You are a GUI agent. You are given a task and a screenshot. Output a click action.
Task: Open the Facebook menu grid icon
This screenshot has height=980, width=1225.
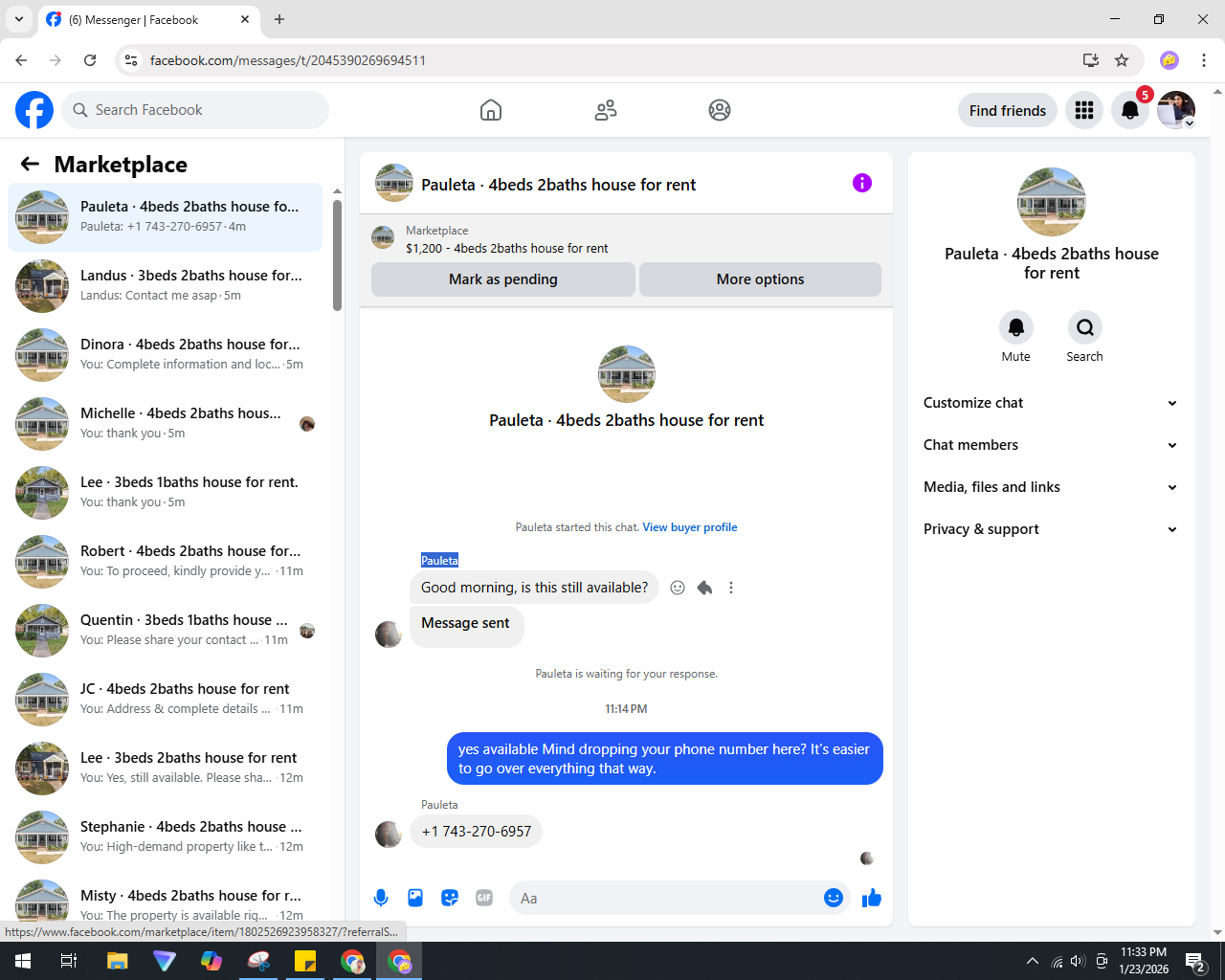click(x=1084, y=110)
